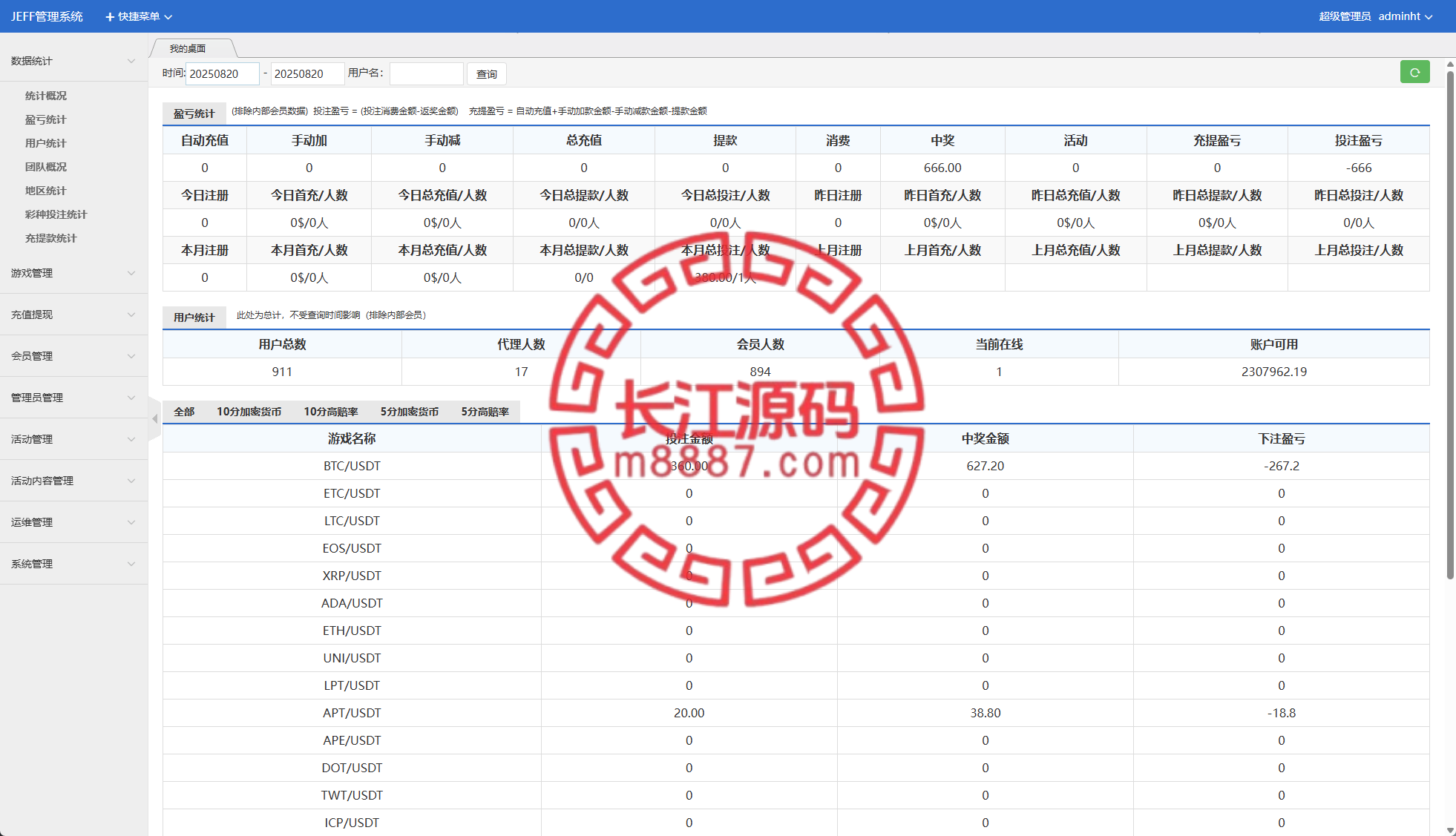The image size is (1456, 836).
Task: Click the 盈亏统计 section label tab
Action: click(194, 113)
